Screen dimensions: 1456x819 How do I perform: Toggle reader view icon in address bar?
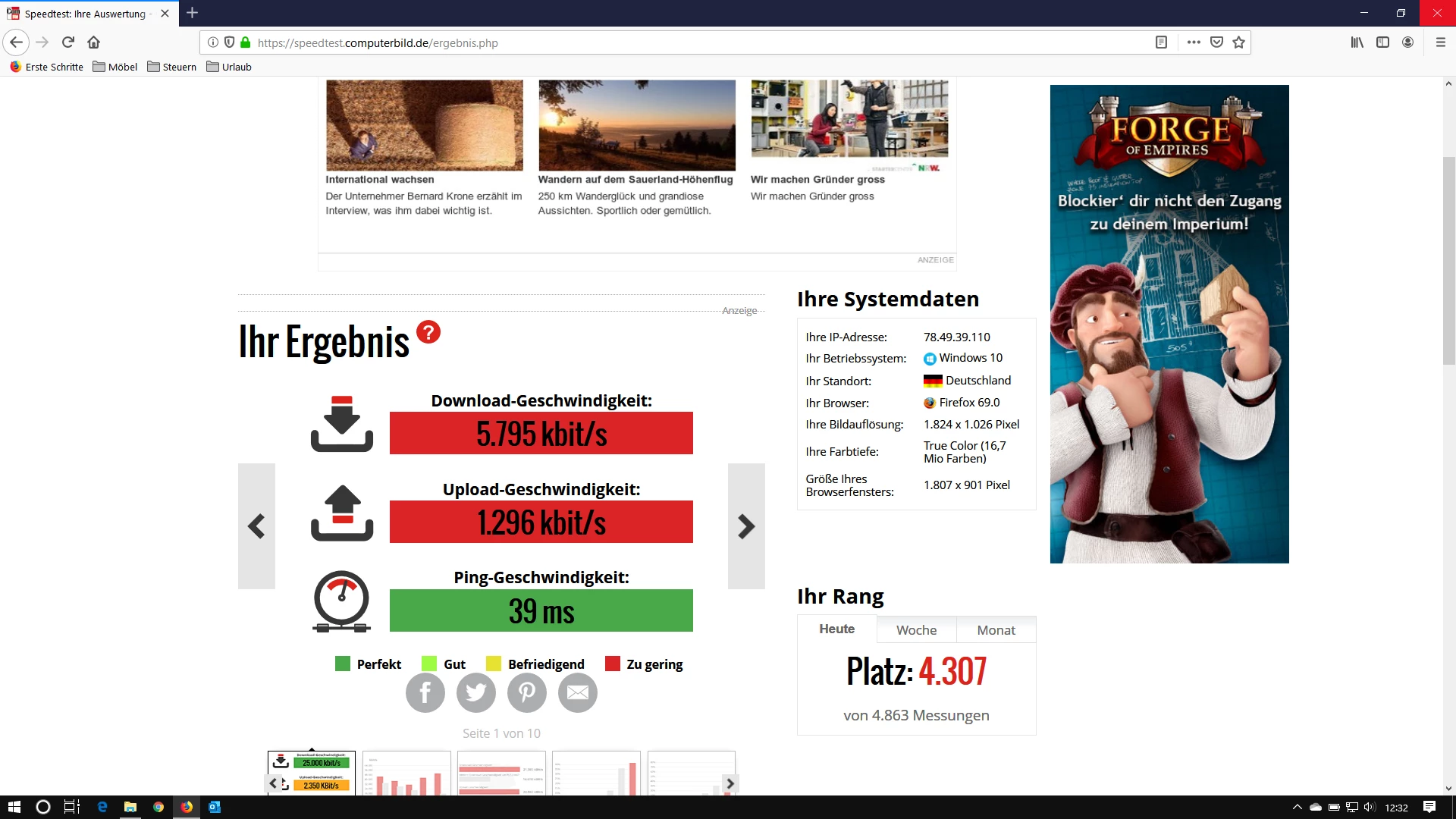[x=1160, y=42]
